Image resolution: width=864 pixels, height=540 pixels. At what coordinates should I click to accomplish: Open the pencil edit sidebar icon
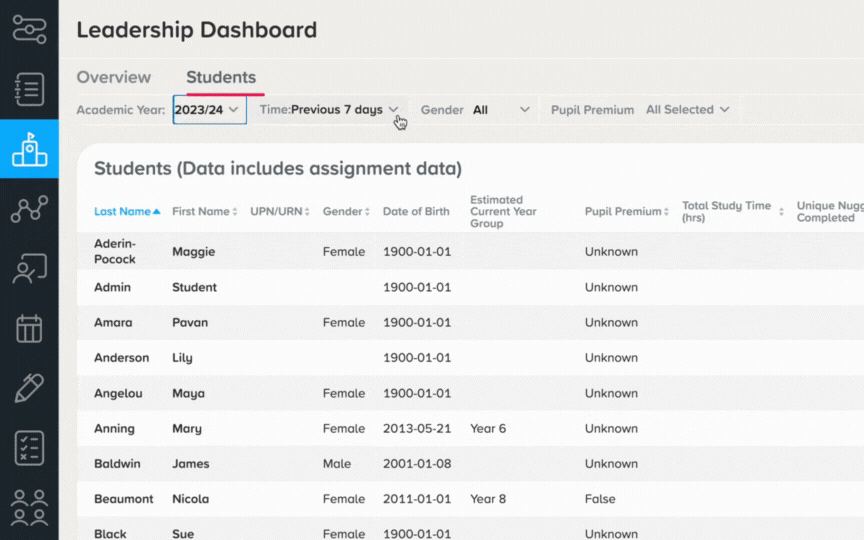click(x=29, y=388)
